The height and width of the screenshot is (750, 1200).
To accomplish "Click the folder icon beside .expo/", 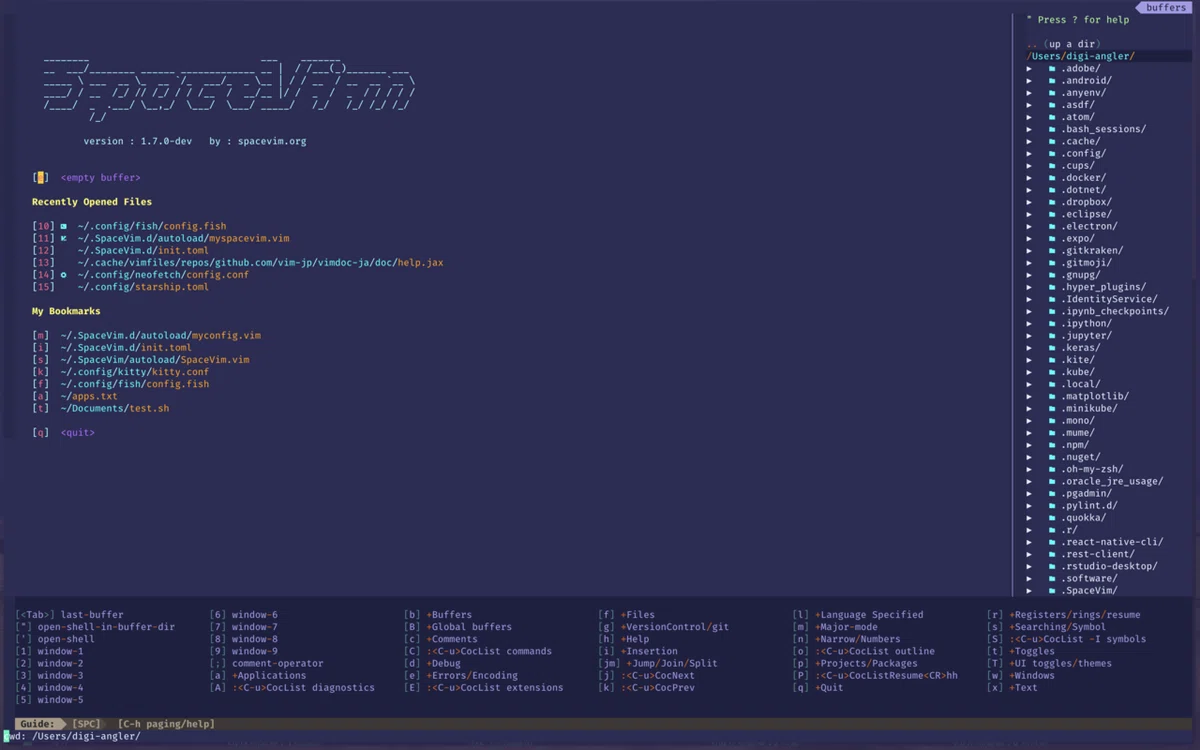I will [x=1052, y=238].
